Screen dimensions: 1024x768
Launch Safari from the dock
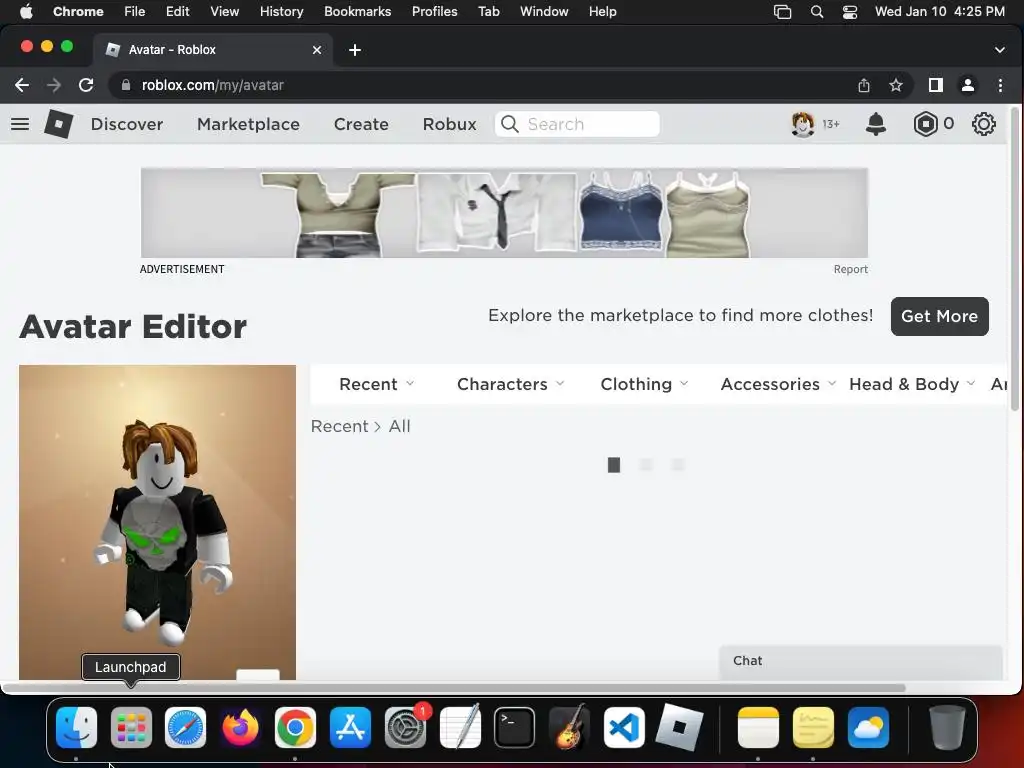(x=185, y=728)
